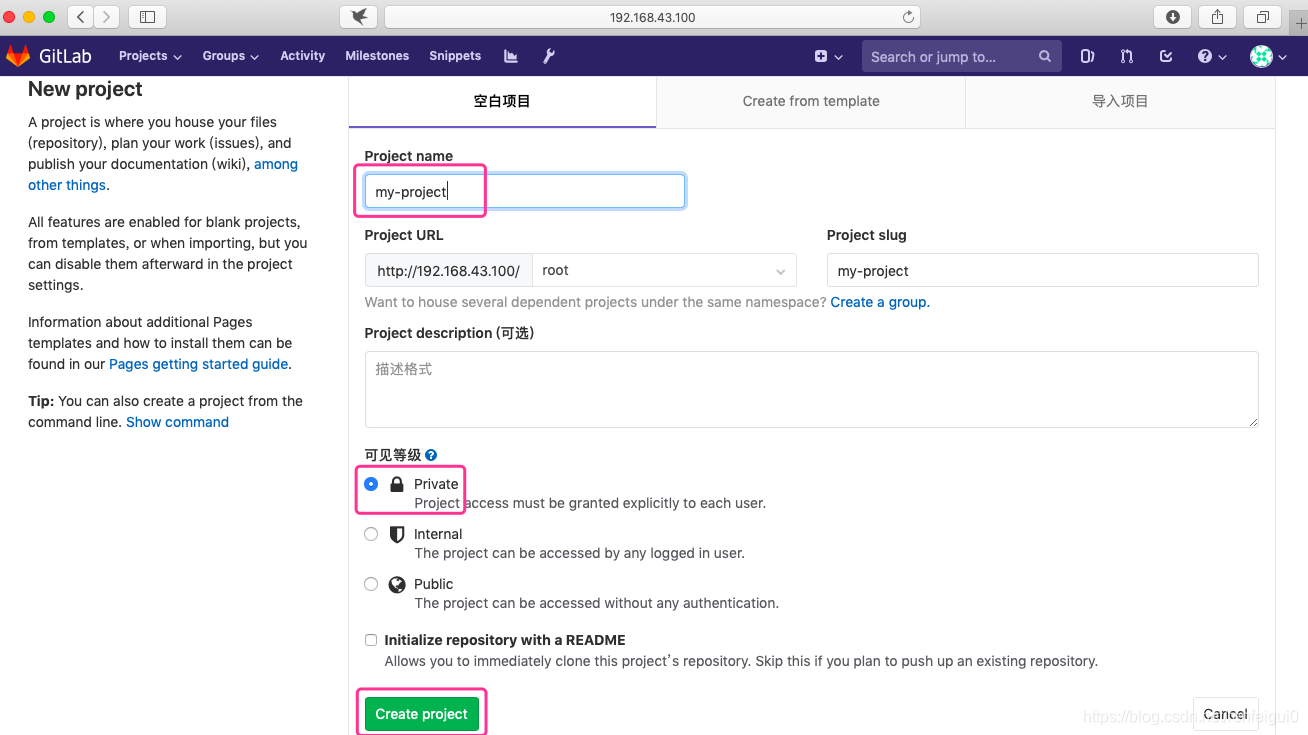Open the admin area wrench icon

[x=549, y=56]
